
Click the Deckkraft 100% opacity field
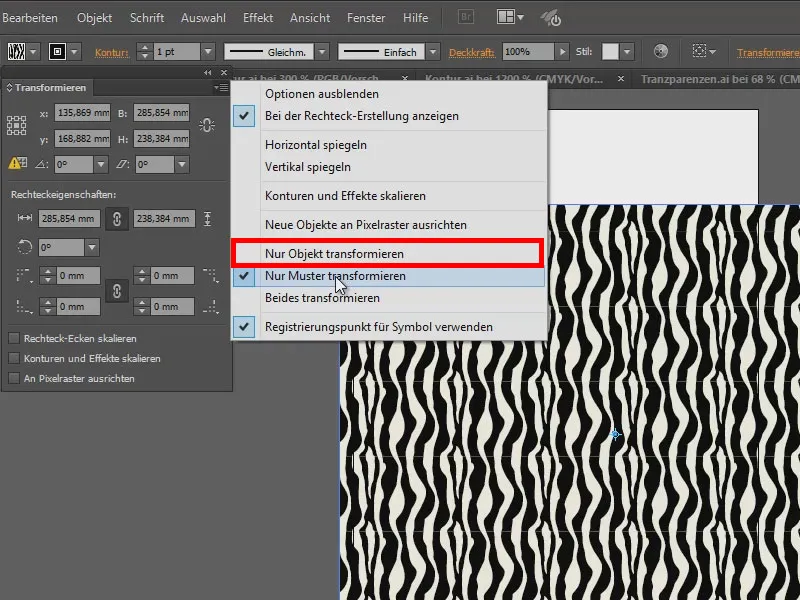click(x=528, y=52)
